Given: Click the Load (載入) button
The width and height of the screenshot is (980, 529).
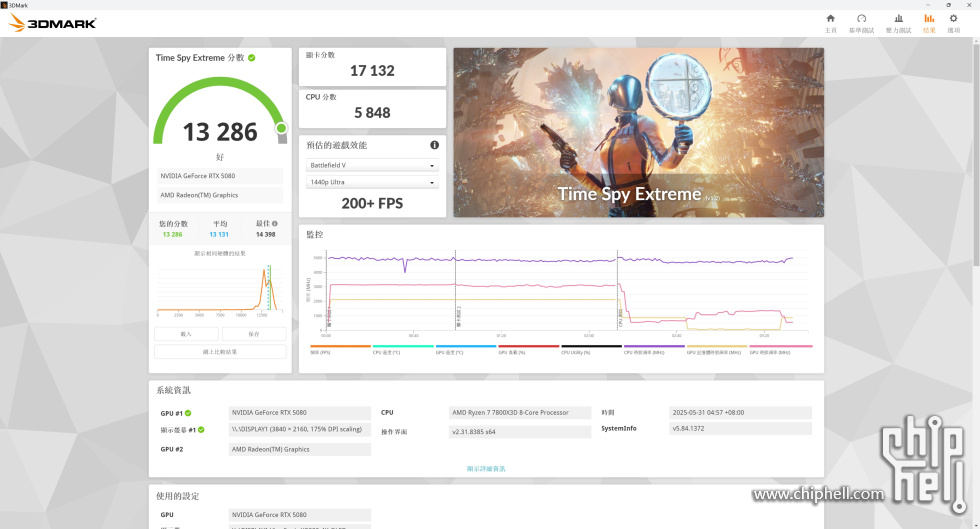Looking at the screenshot, I should click(186, 334).
